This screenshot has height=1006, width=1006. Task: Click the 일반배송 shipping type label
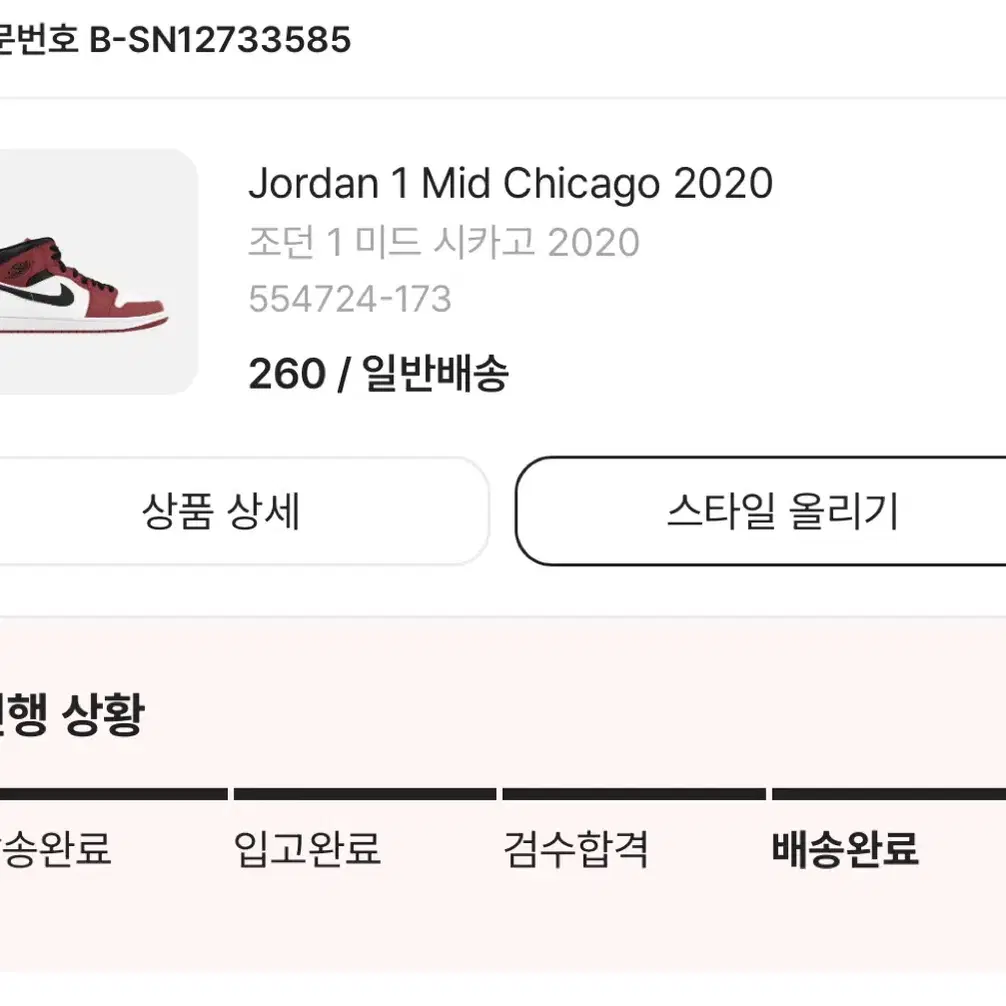point(436,373)
